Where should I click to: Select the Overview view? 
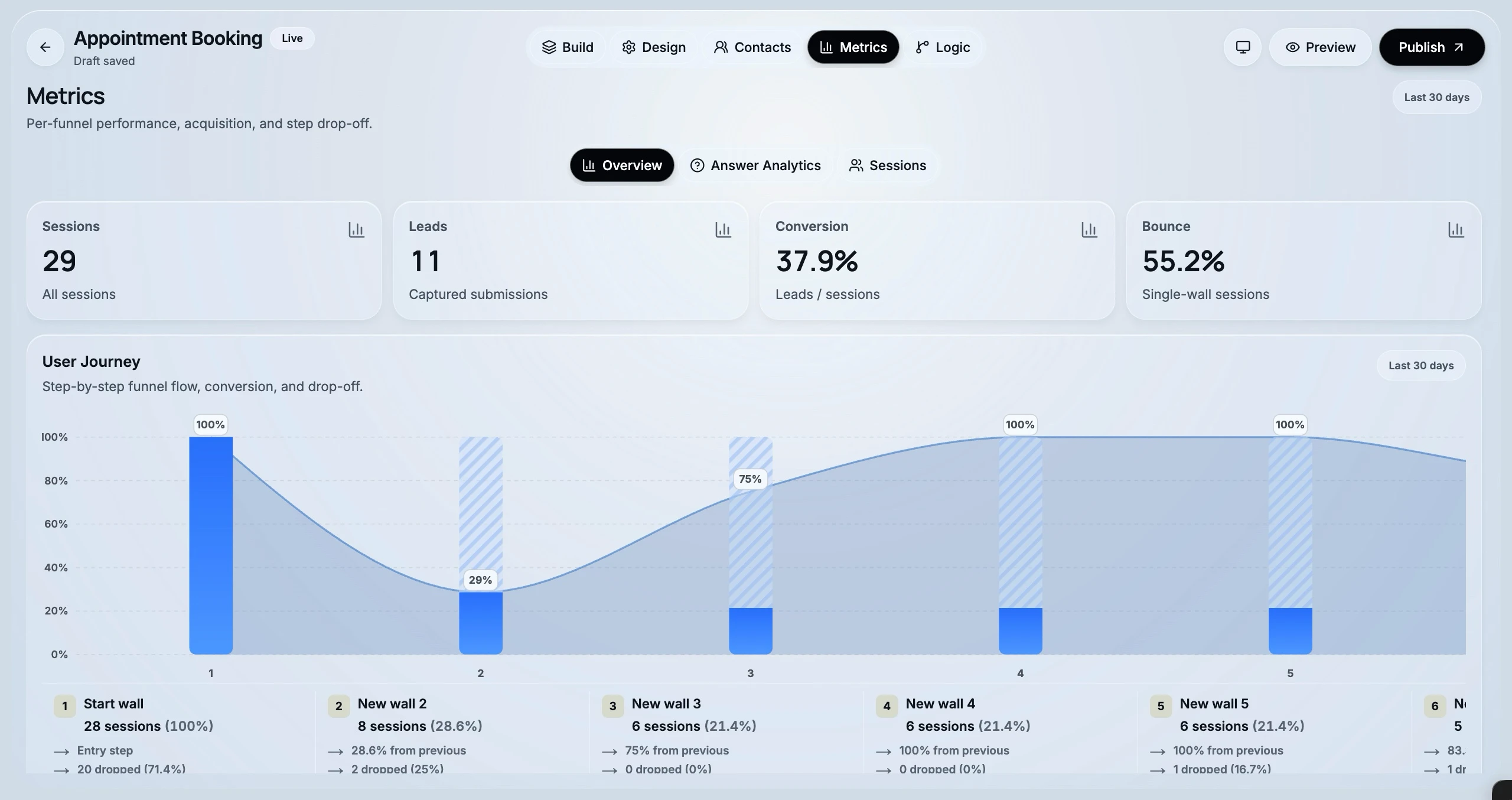tap(622, 165)
